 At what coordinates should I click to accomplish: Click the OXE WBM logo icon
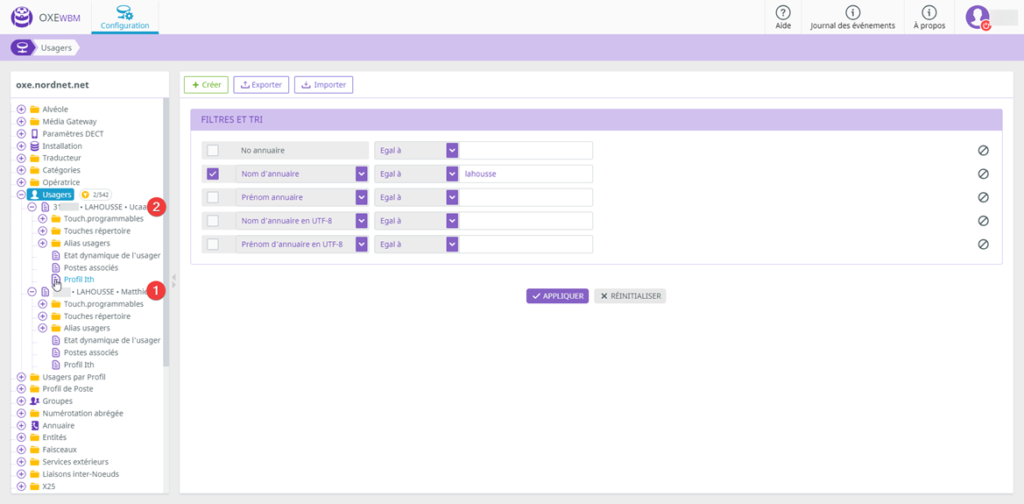22,17
